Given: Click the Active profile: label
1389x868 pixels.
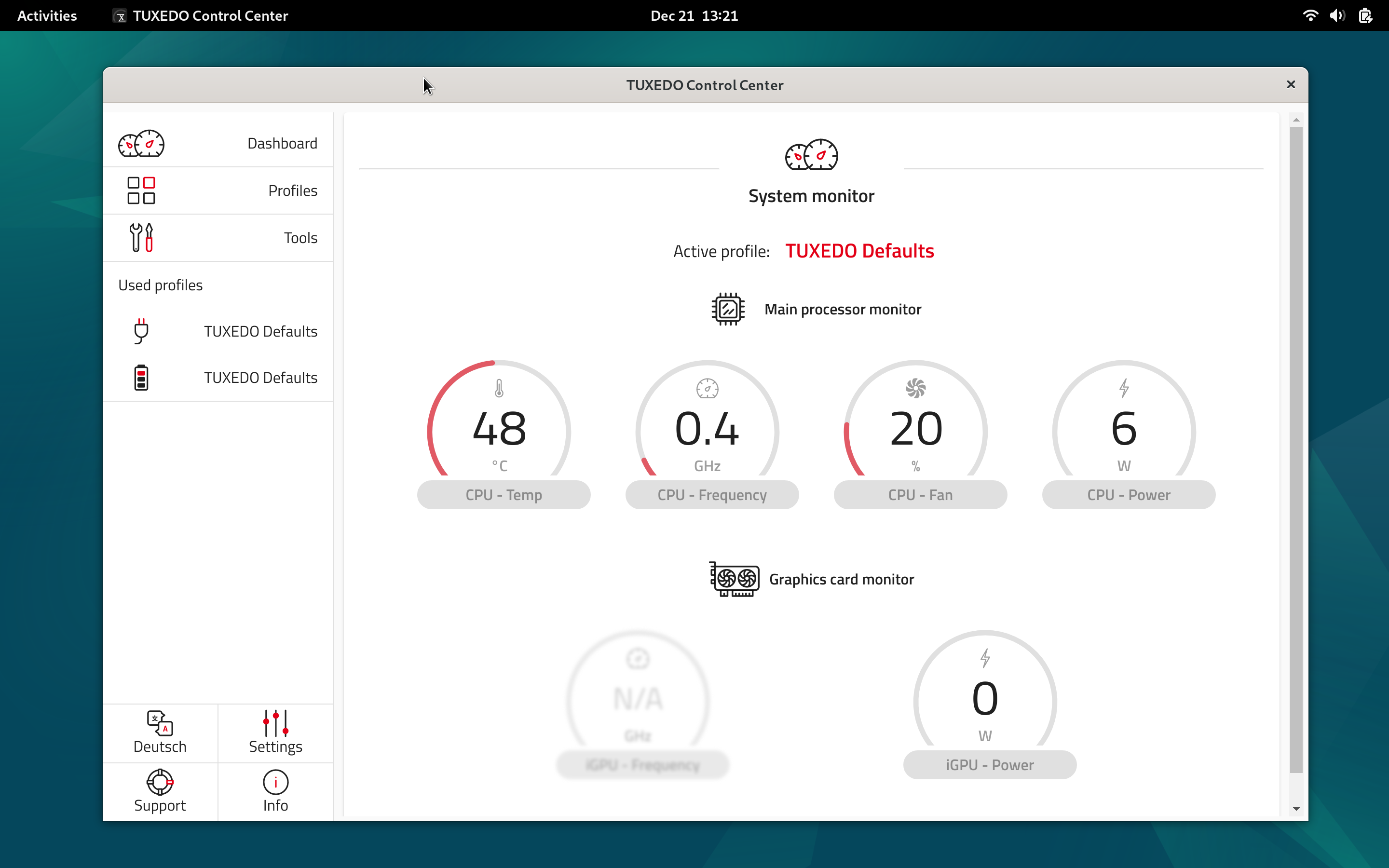Looking at the screenshot, I should coord(721,251).
